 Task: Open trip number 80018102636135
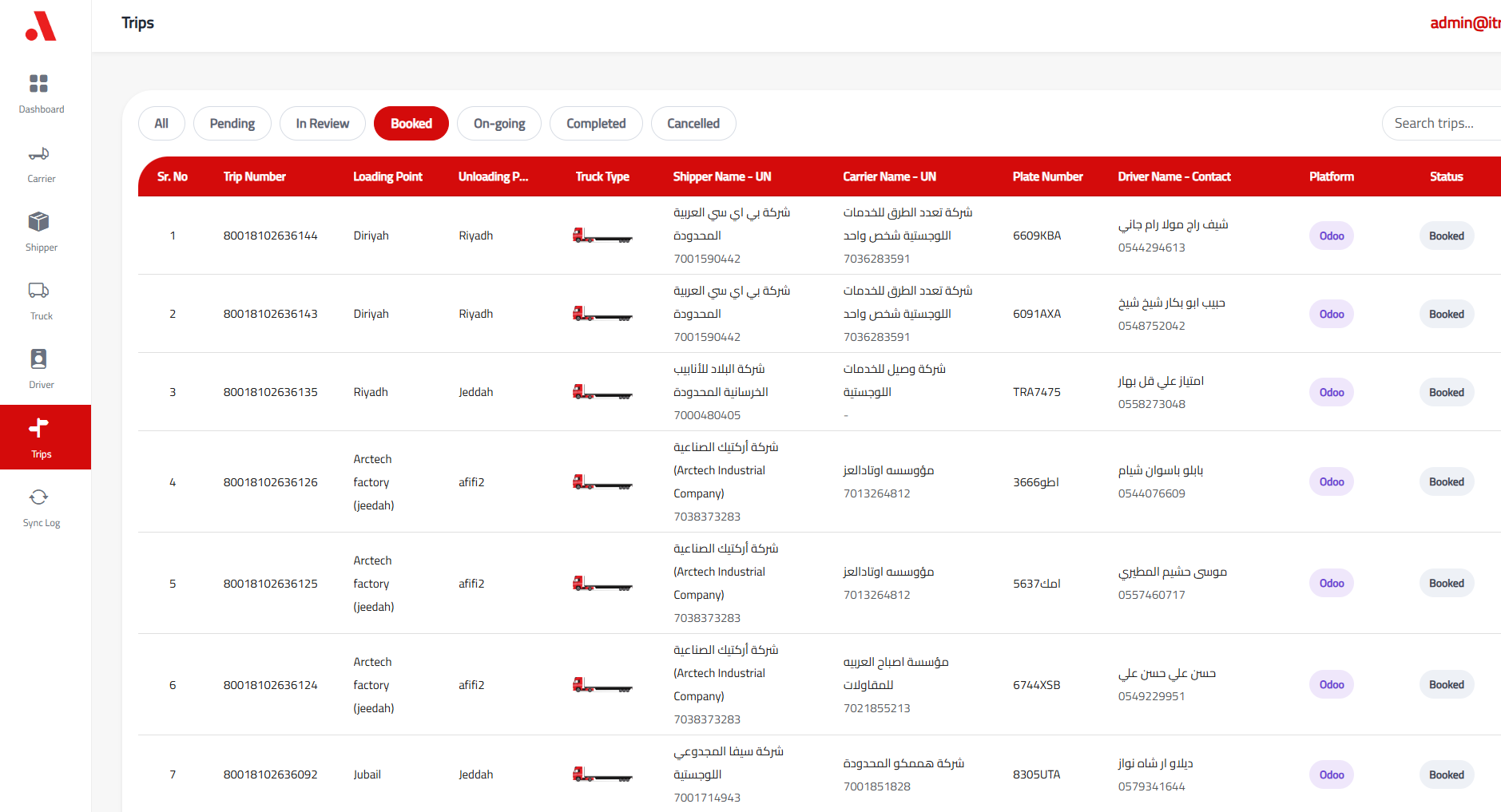271,392
